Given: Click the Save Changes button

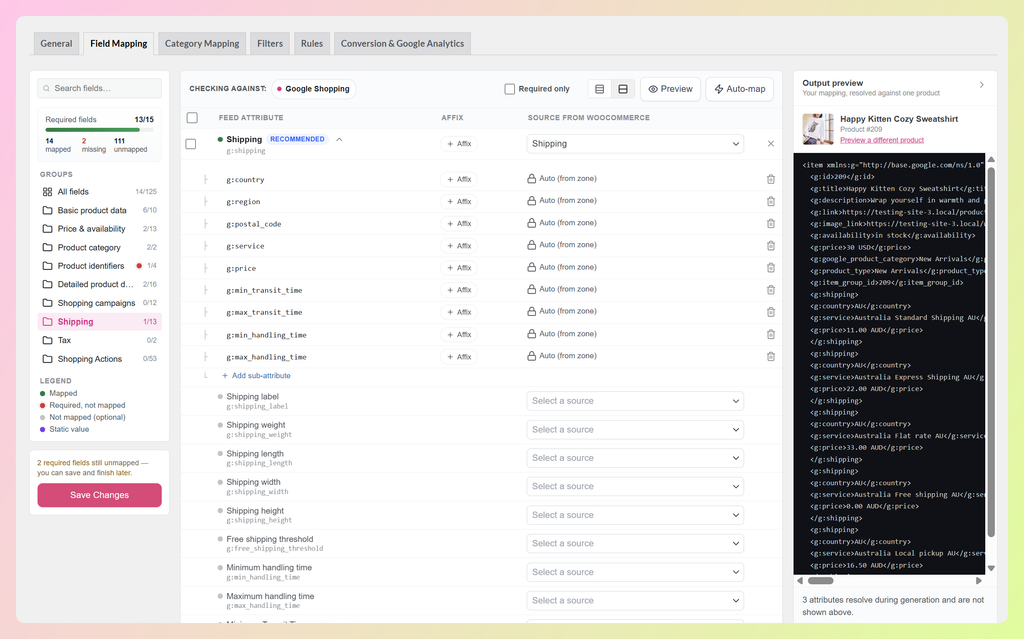Looking at the screenshot, I should 99,495.
